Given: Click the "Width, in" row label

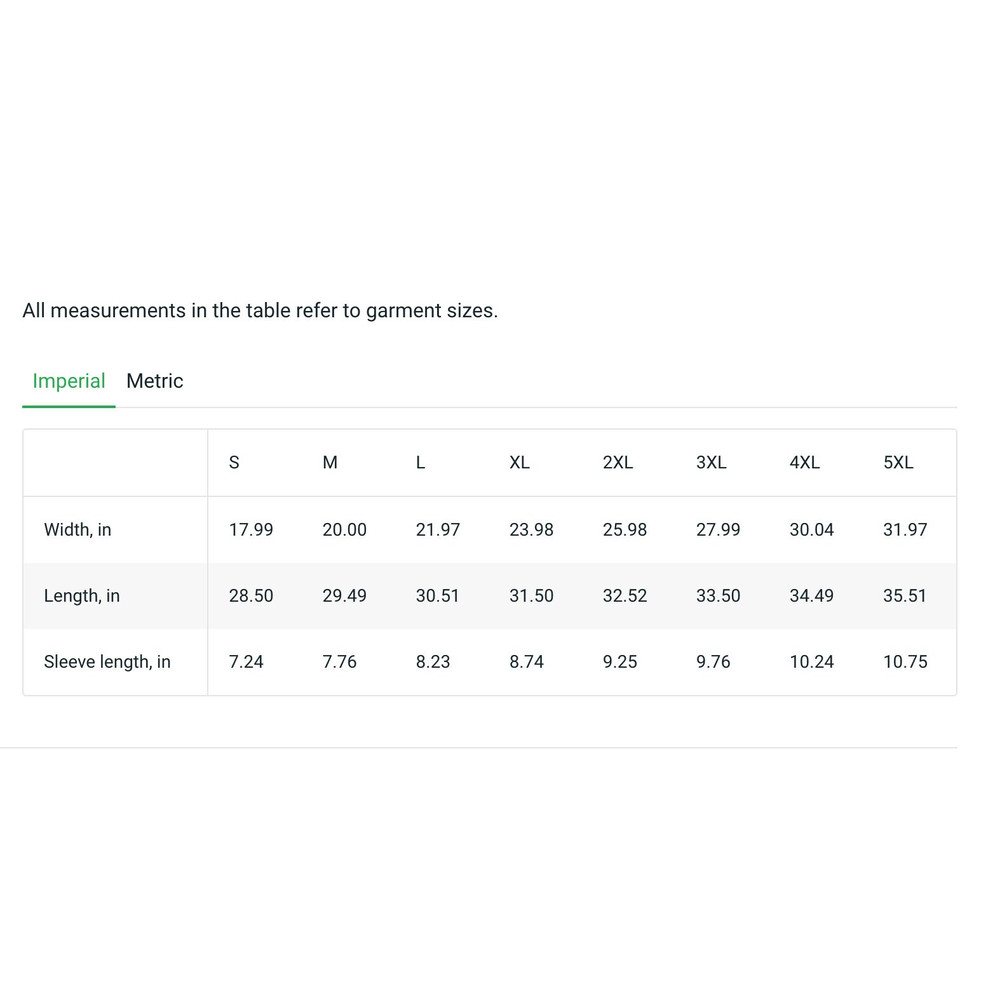Looking at the screenshot, I should 78,530.
